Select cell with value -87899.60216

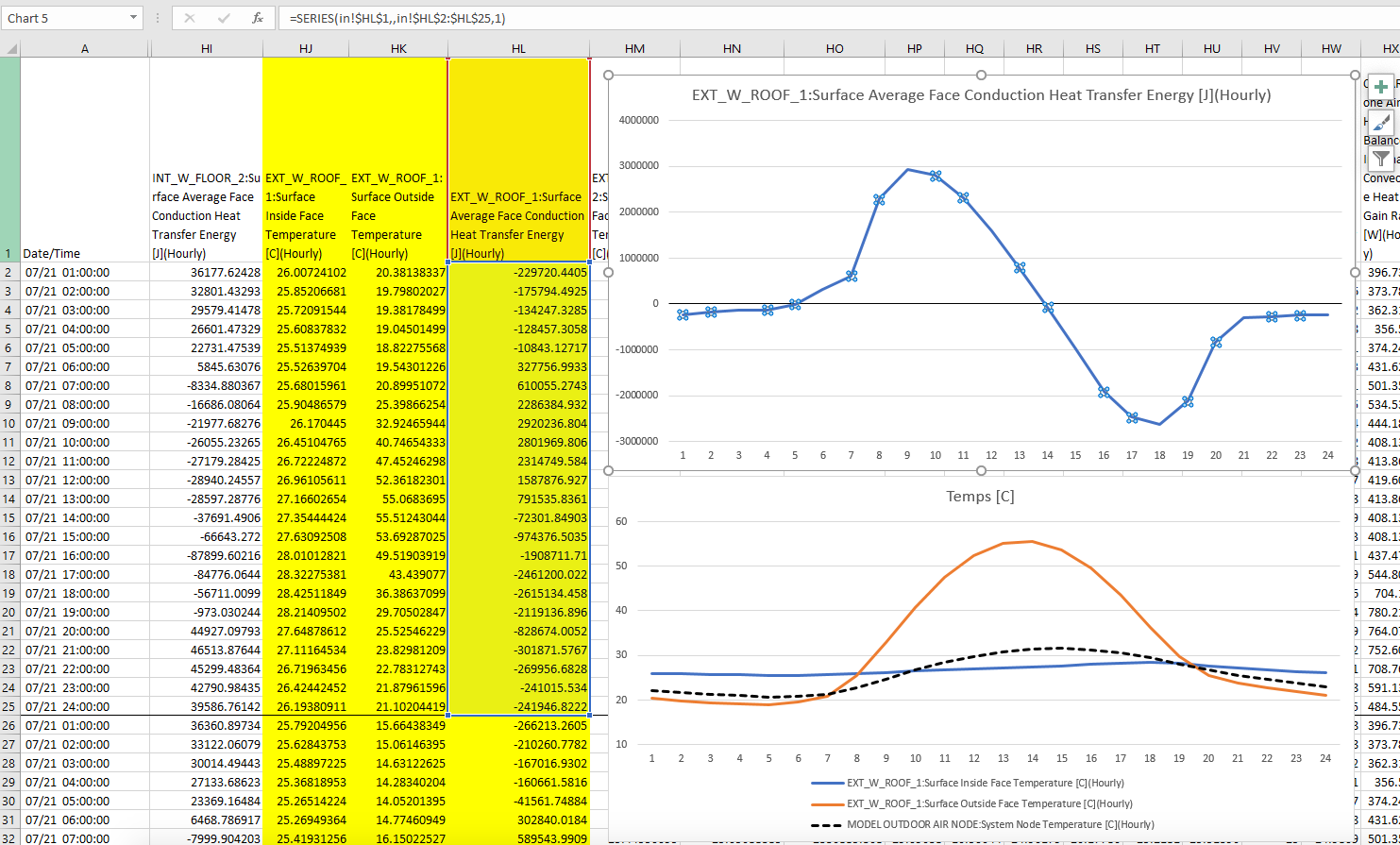(206, 555)
